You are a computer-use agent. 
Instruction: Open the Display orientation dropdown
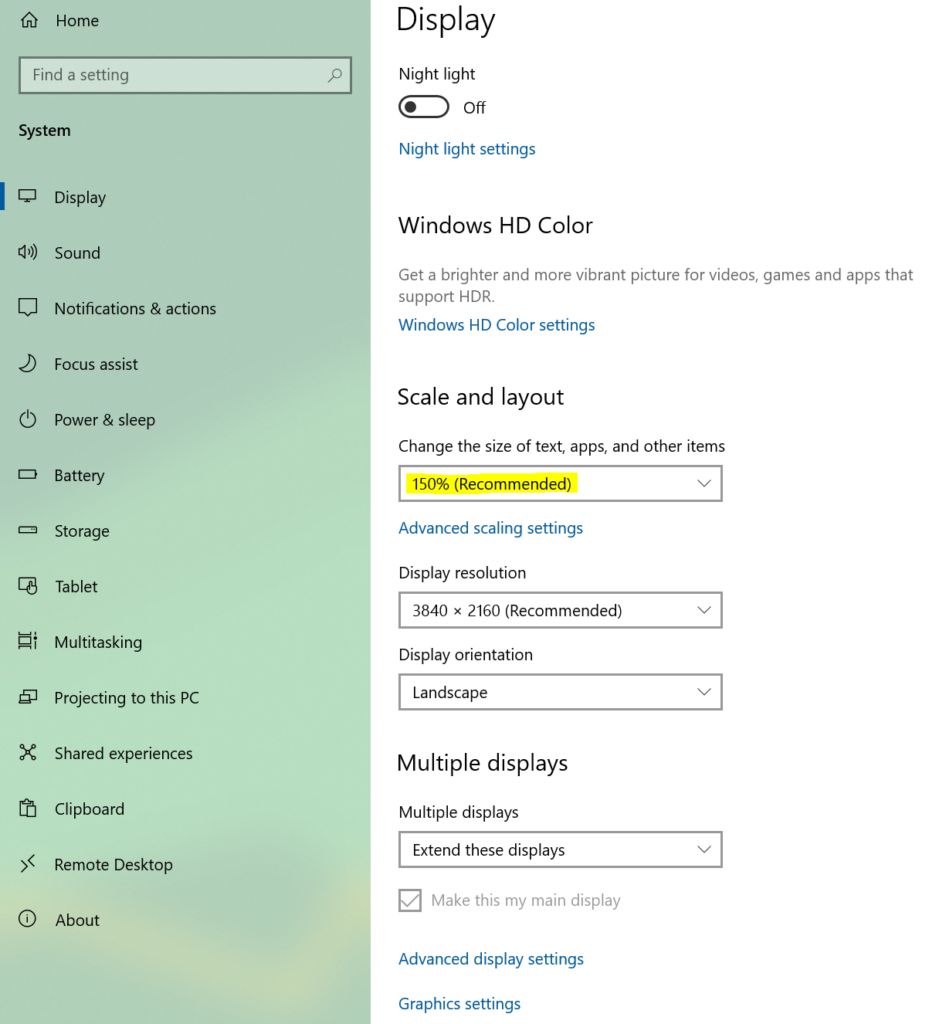pos(560,692)
